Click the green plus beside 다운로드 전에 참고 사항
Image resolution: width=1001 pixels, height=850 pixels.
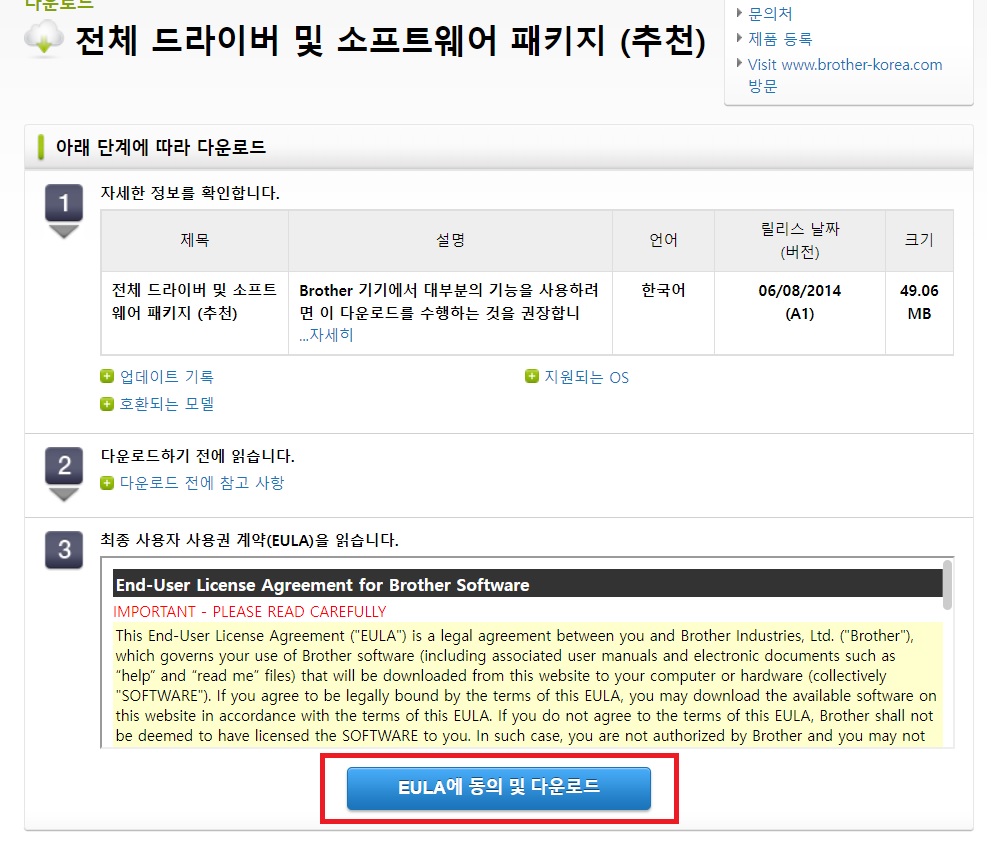coord(107,482)
